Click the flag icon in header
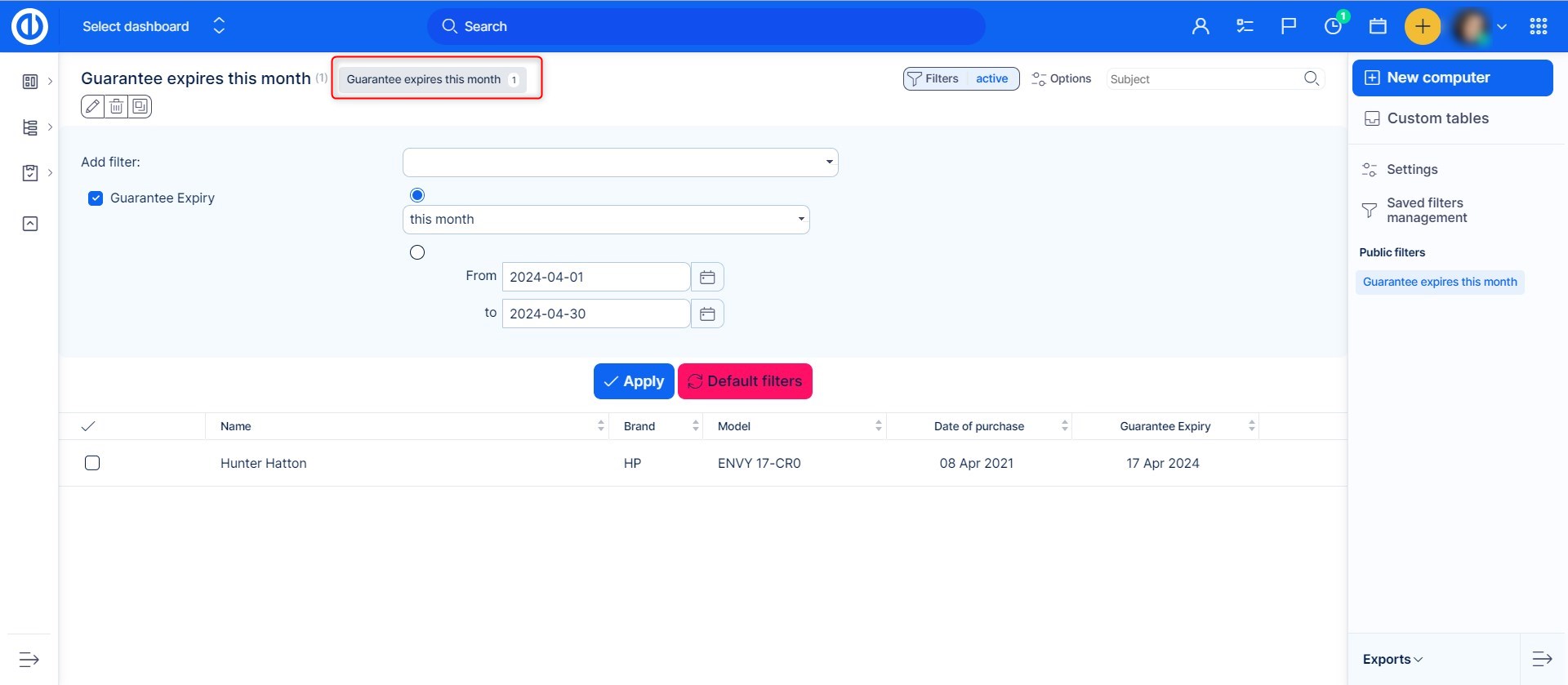This screenshot has height=685, width=1568. click(x=1289, y=26)
